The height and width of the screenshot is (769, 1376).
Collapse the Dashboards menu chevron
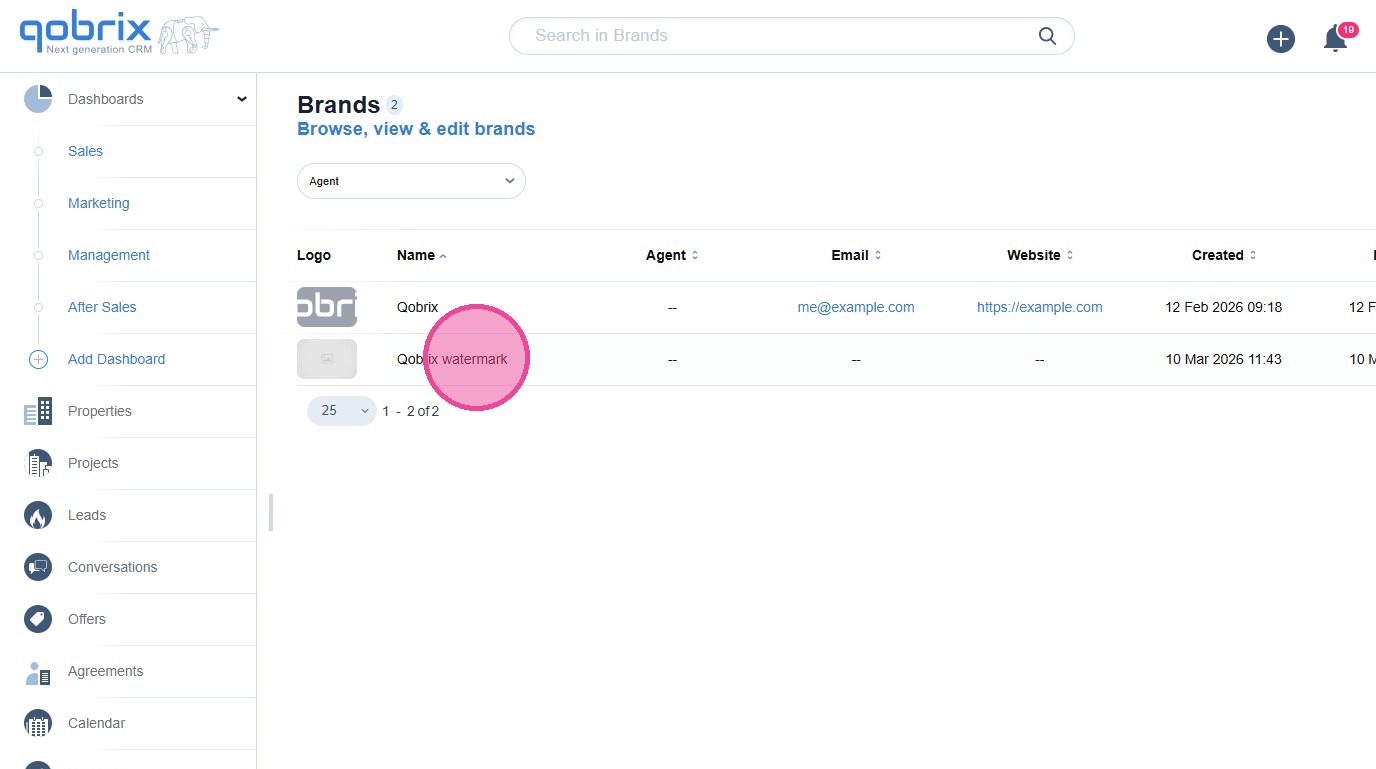click(x=241, y=98)
